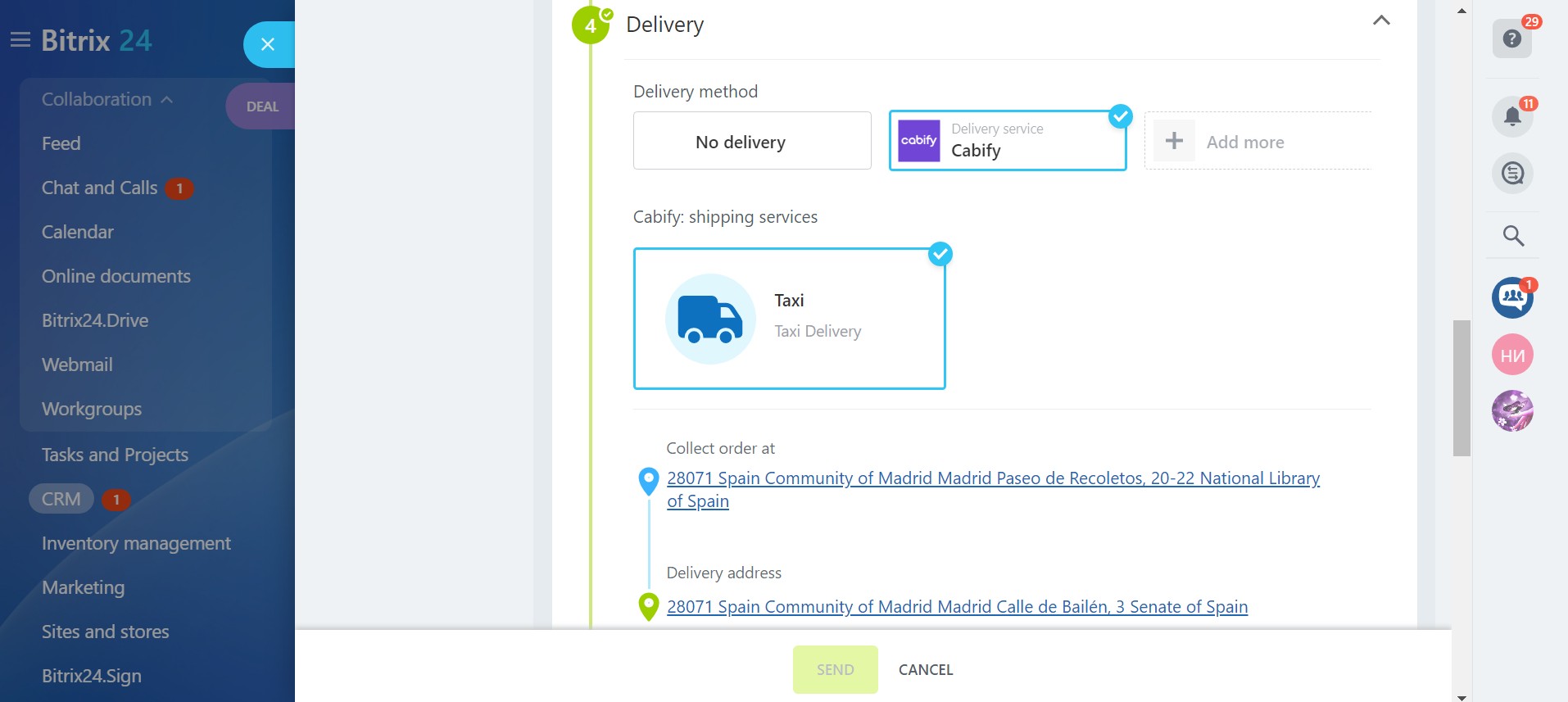Collapse the Delivery section chevron
The width and height of the screenshot is (1568, 702).
tap(1381, 20)
